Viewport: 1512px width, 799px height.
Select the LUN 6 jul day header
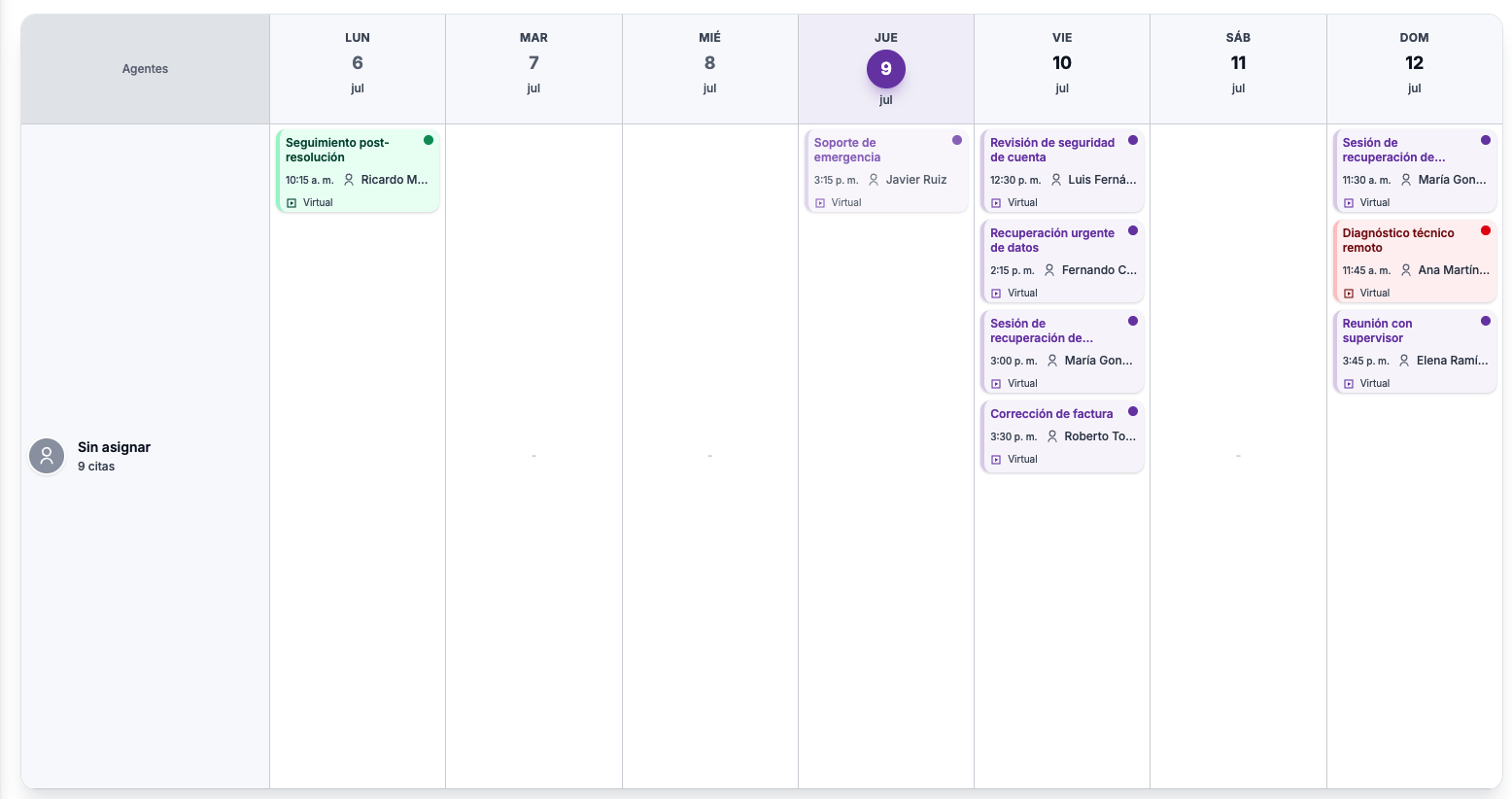[x=358, y=69]
